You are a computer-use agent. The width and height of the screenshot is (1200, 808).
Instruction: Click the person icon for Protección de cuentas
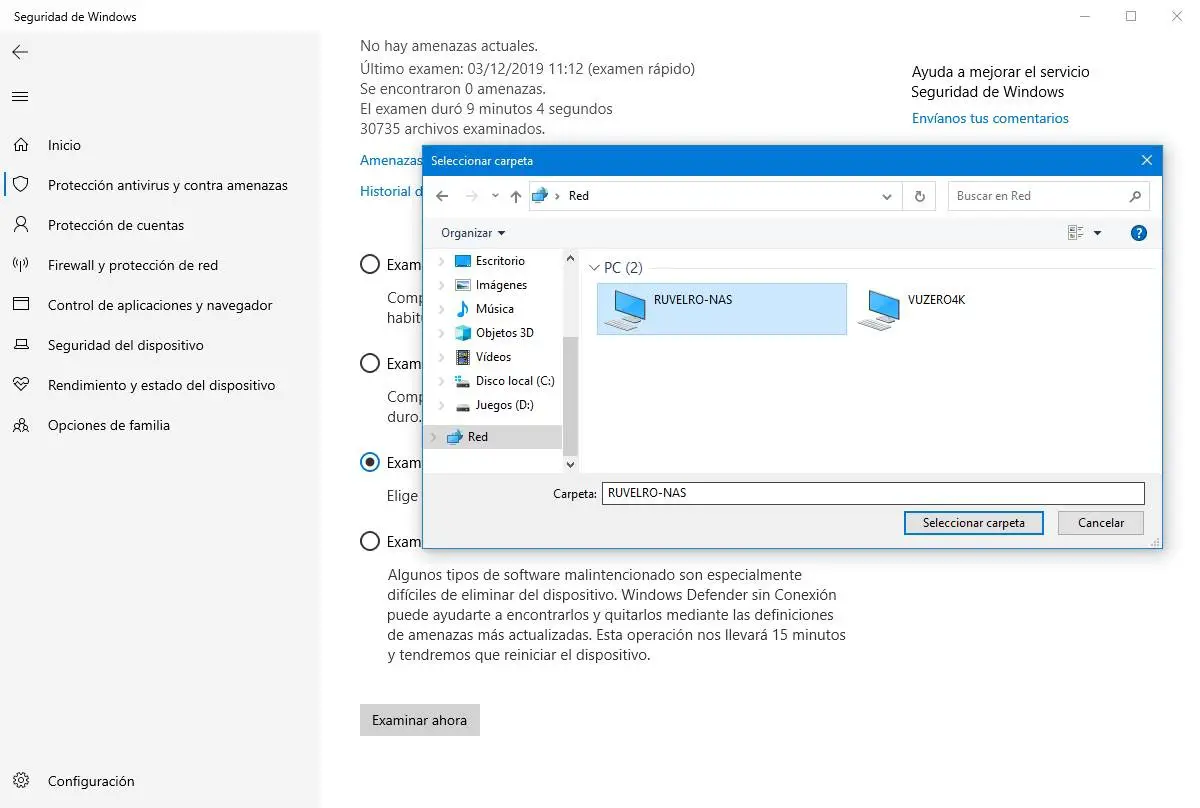pos(21,225)
